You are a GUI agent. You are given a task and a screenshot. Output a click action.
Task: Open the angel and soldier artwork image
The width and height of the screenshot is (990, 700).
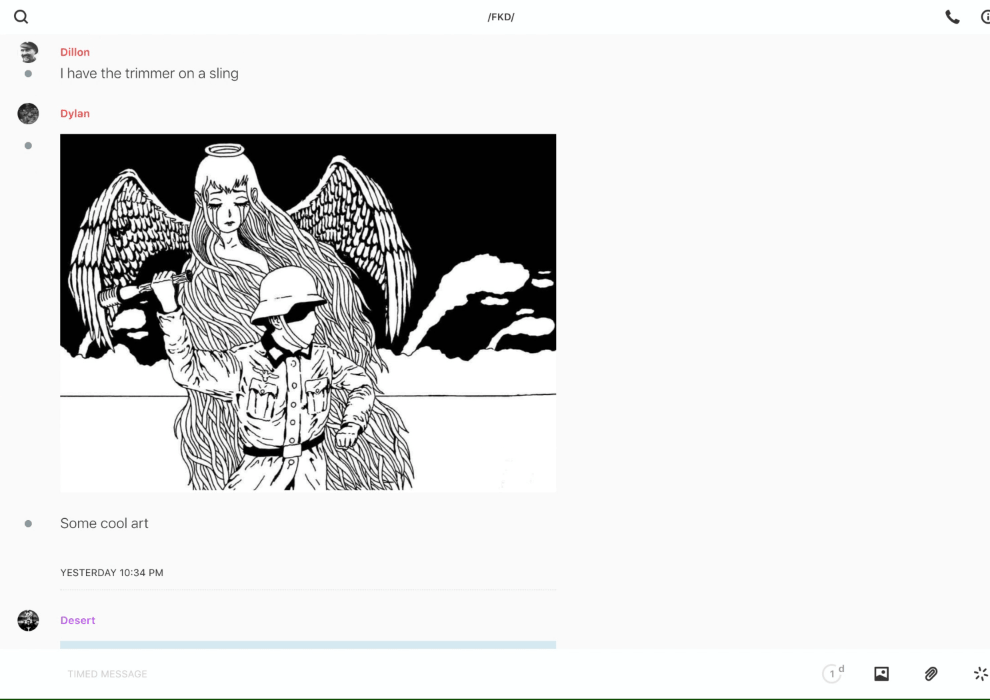(x=308, y=312)
